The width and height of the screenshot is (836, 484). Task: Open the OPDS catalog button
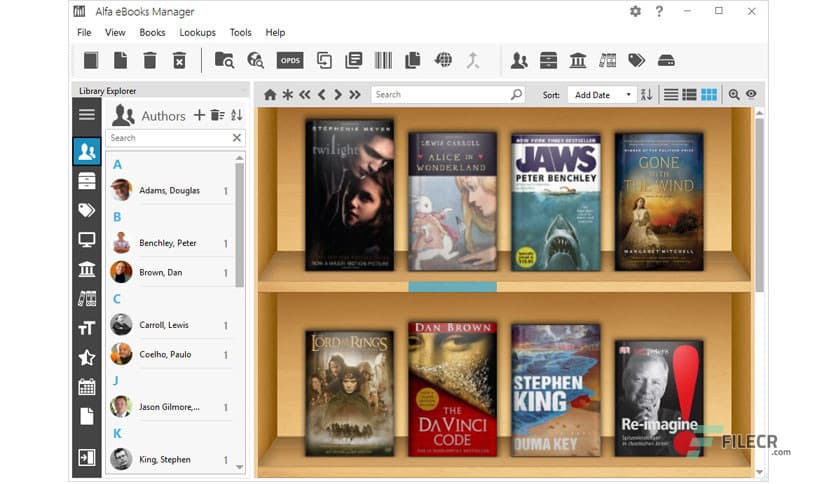(x=290, y=60)
